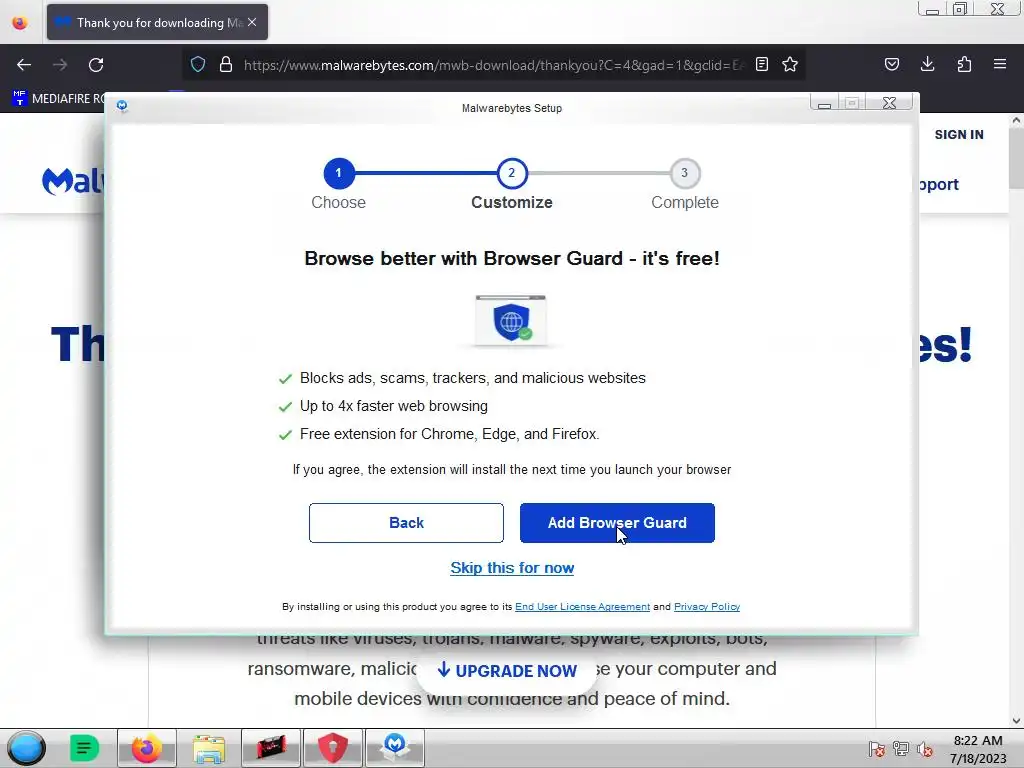Click Skip this for now link
The image size is (1024, 768).
click(512, 568)
